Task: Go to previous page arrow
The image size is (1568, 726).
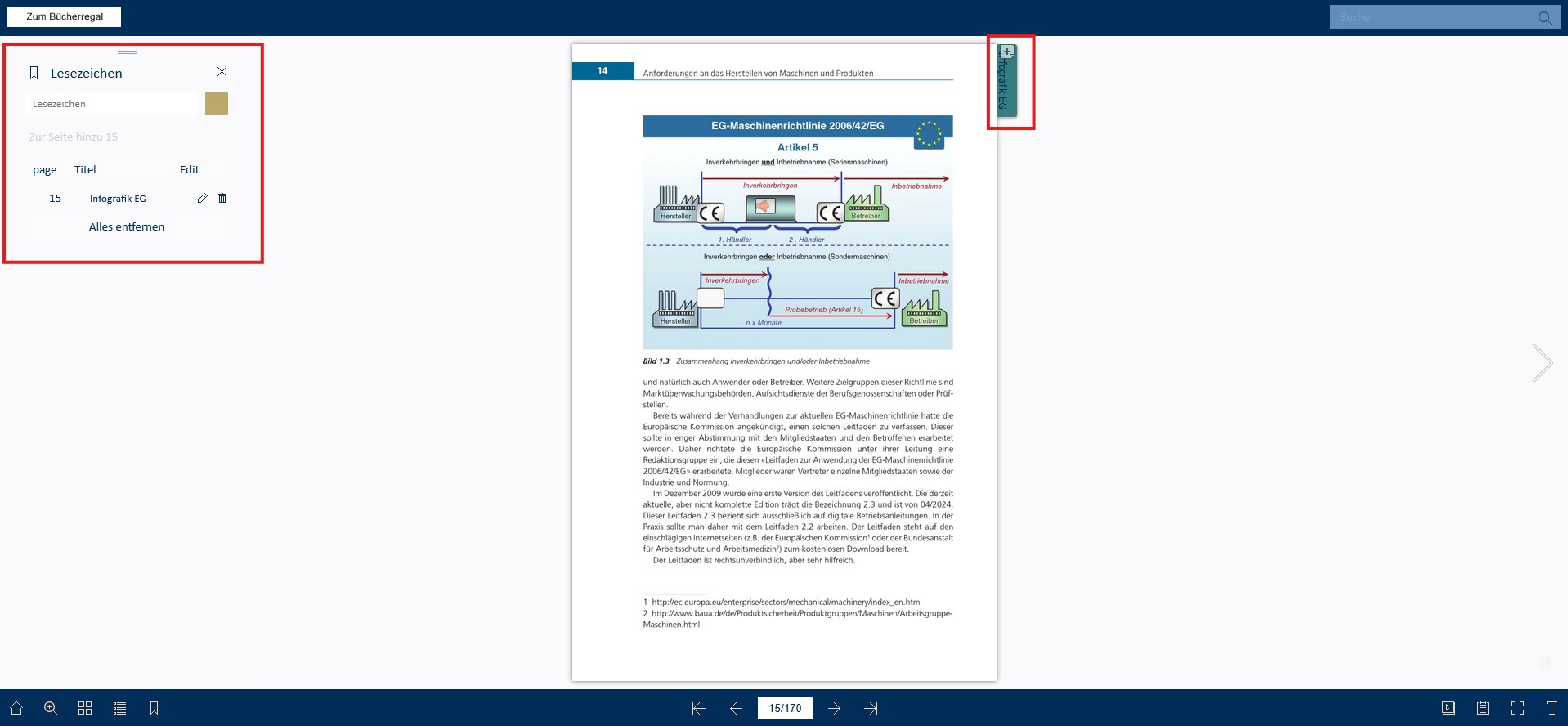Action: point(736,708)
